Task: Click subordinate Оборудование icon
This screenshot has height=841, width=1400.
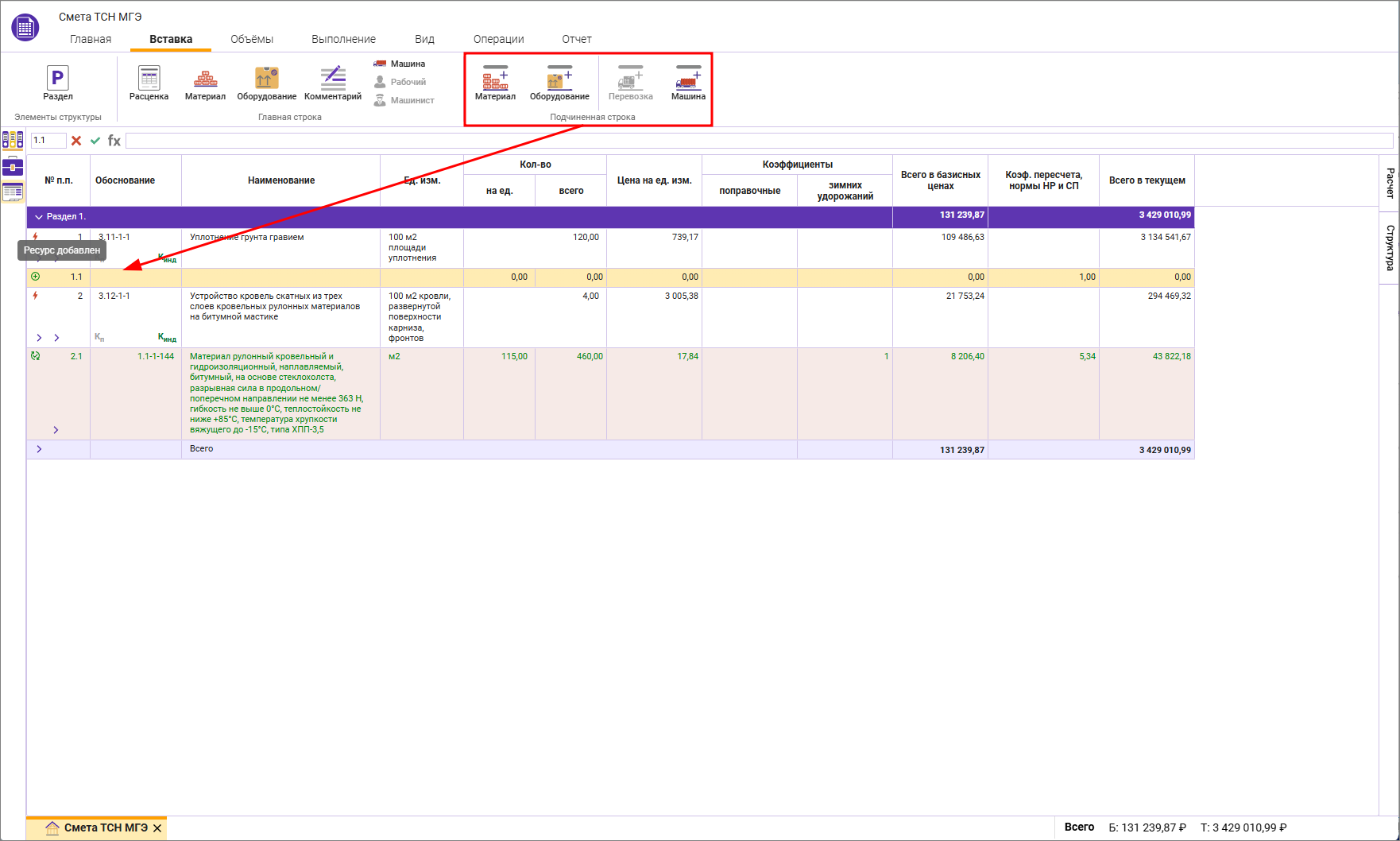Action: click(559, 83)
